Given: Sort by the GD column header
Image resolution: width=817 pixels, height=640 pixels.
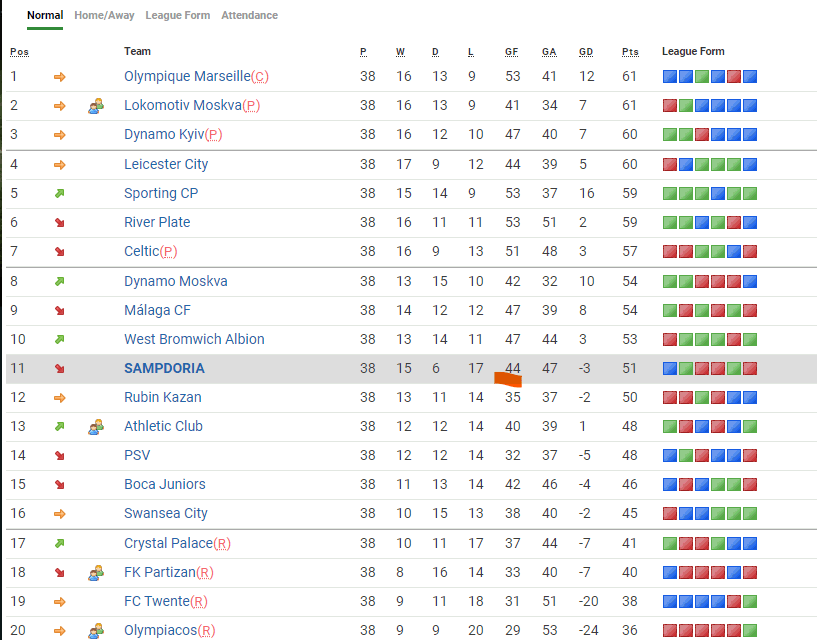Looking at the screenshot, I should tap(585, 52).
